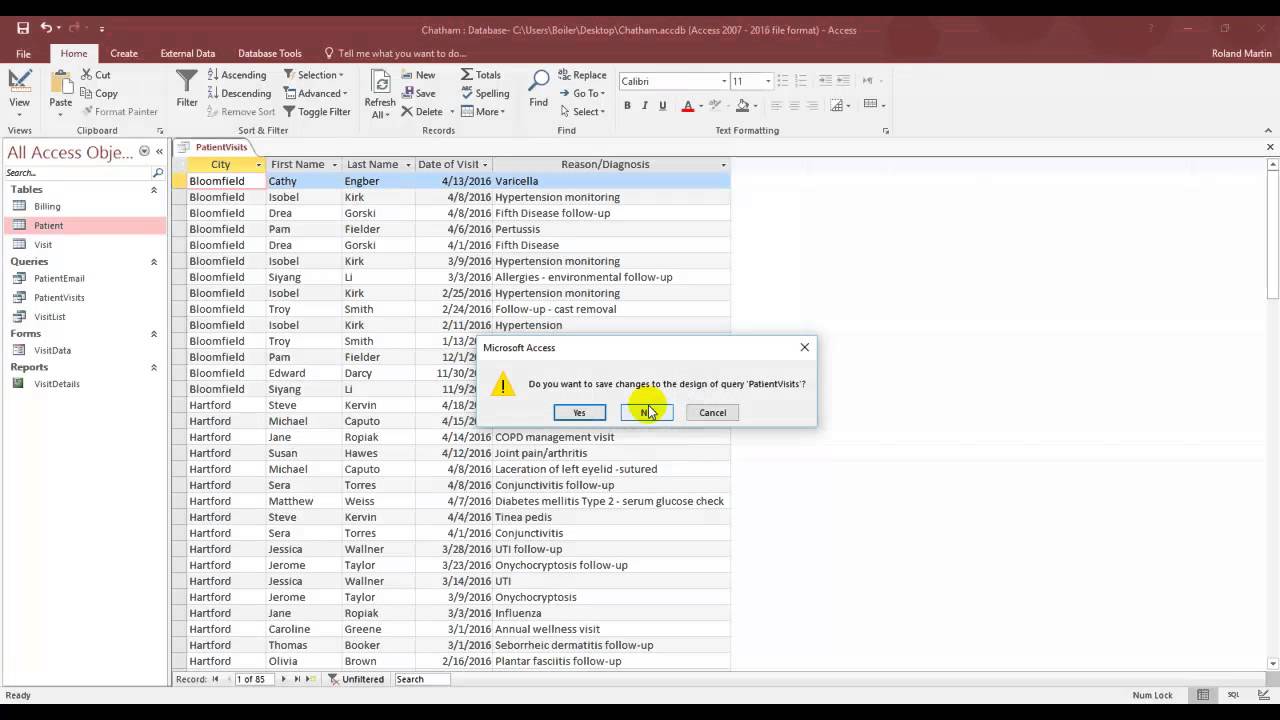Viewport: 1280px width, 720px height.
Task: Collapse the Forms group in navigation pane
Action: pyautogui.click(x=154, y=334)
